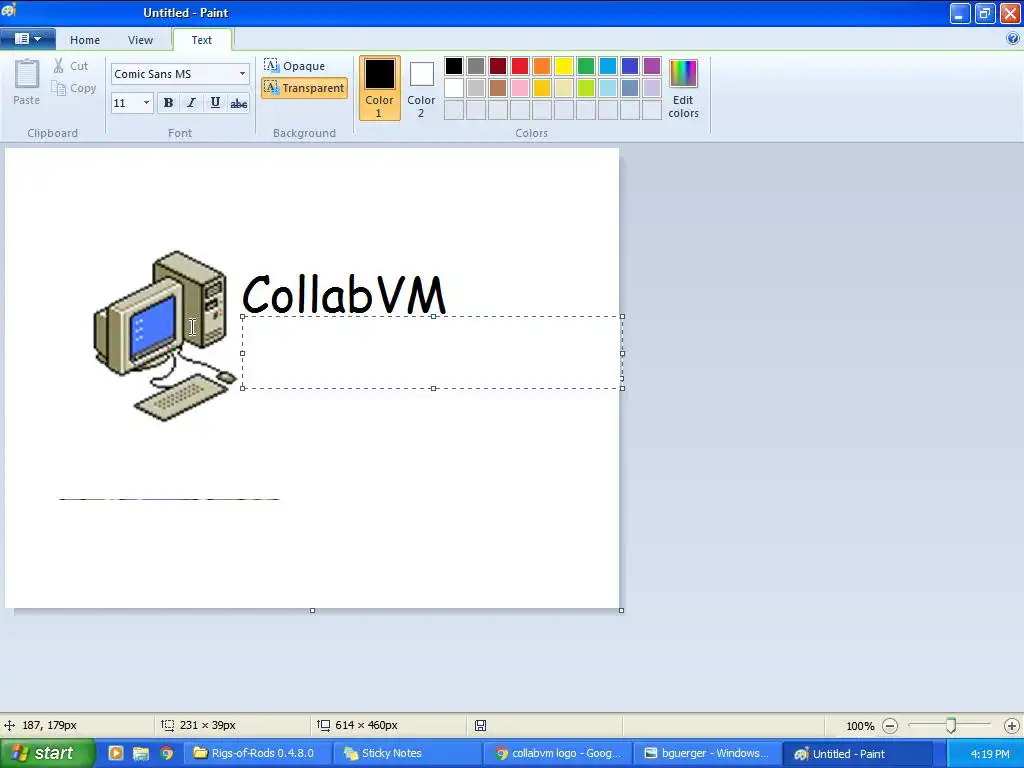The image size is (1024, 768).
Task: Open the Paint application menu button
Action: (27, 39)
